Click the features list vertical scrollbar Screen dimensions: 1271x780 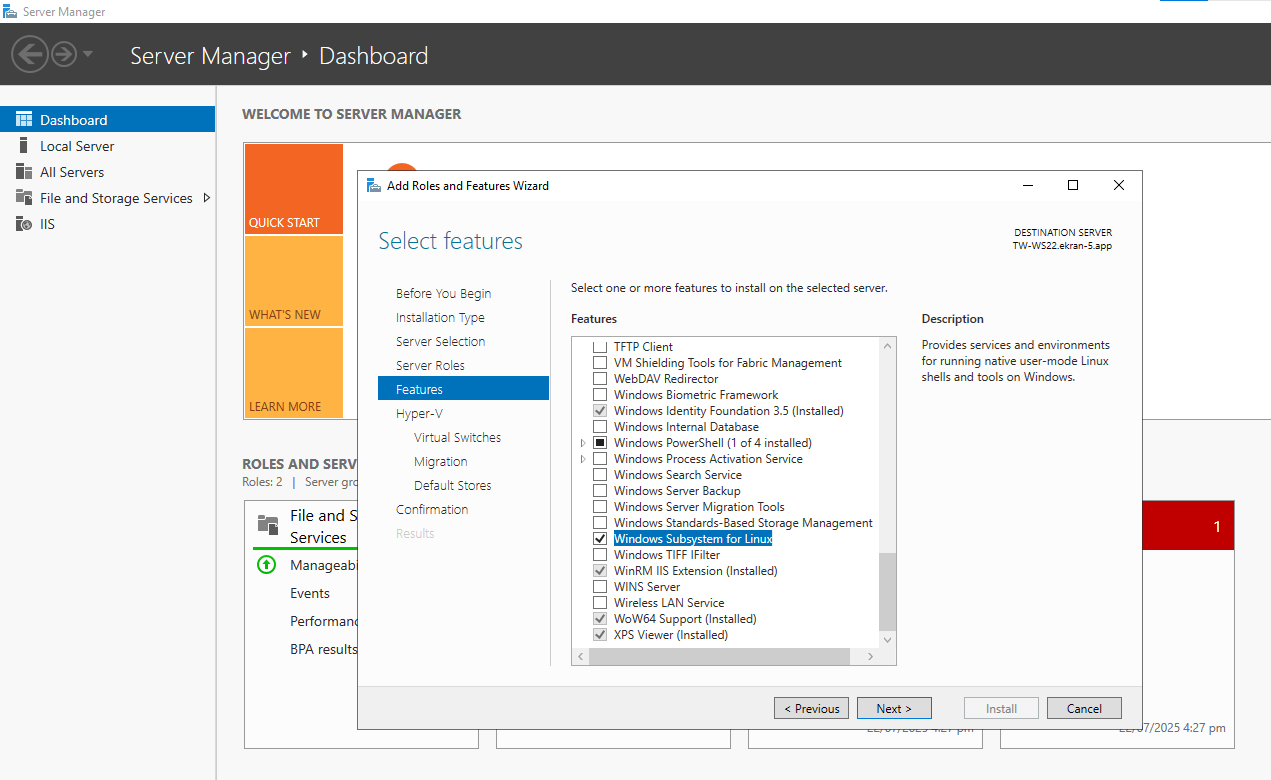coord(887,590)
